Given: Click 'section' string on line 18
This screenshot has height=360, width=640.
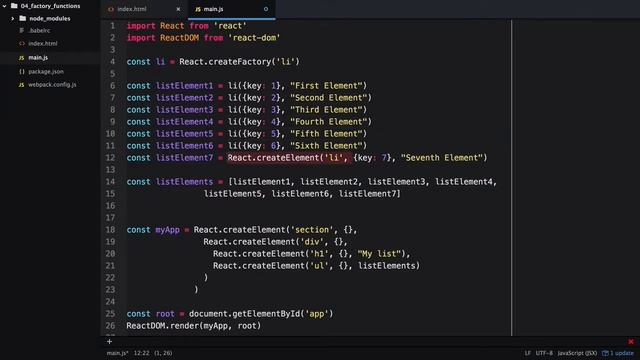Looking at the screenshot, I should click(312, 229).
